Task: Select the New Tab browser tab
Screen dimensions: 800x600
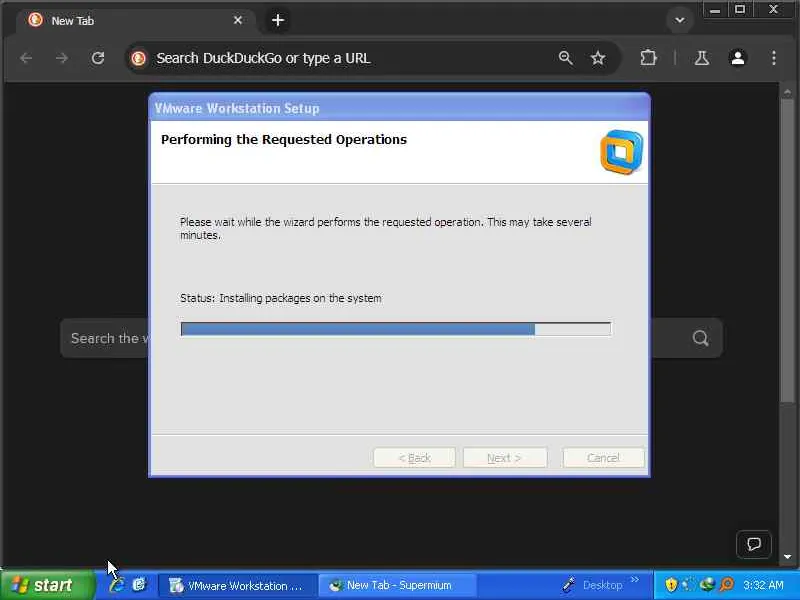Action: pos(135,21)
